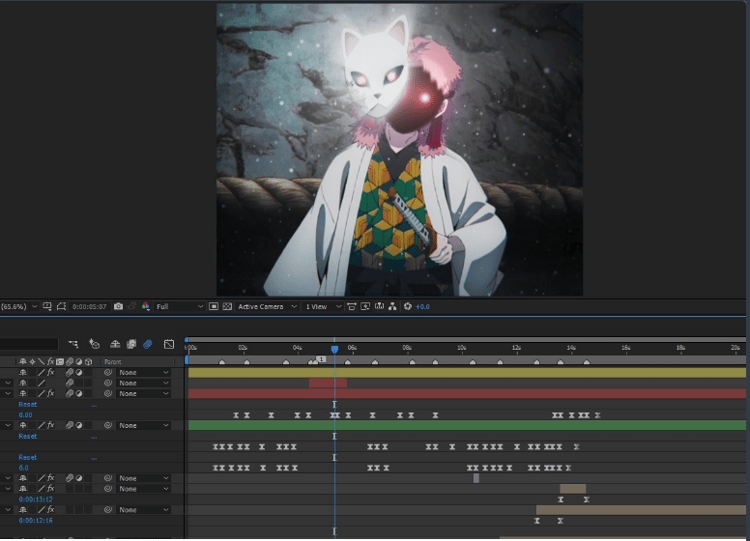Toggle the frame blending timeline switch
750x541 pixels.
point(131,344)
